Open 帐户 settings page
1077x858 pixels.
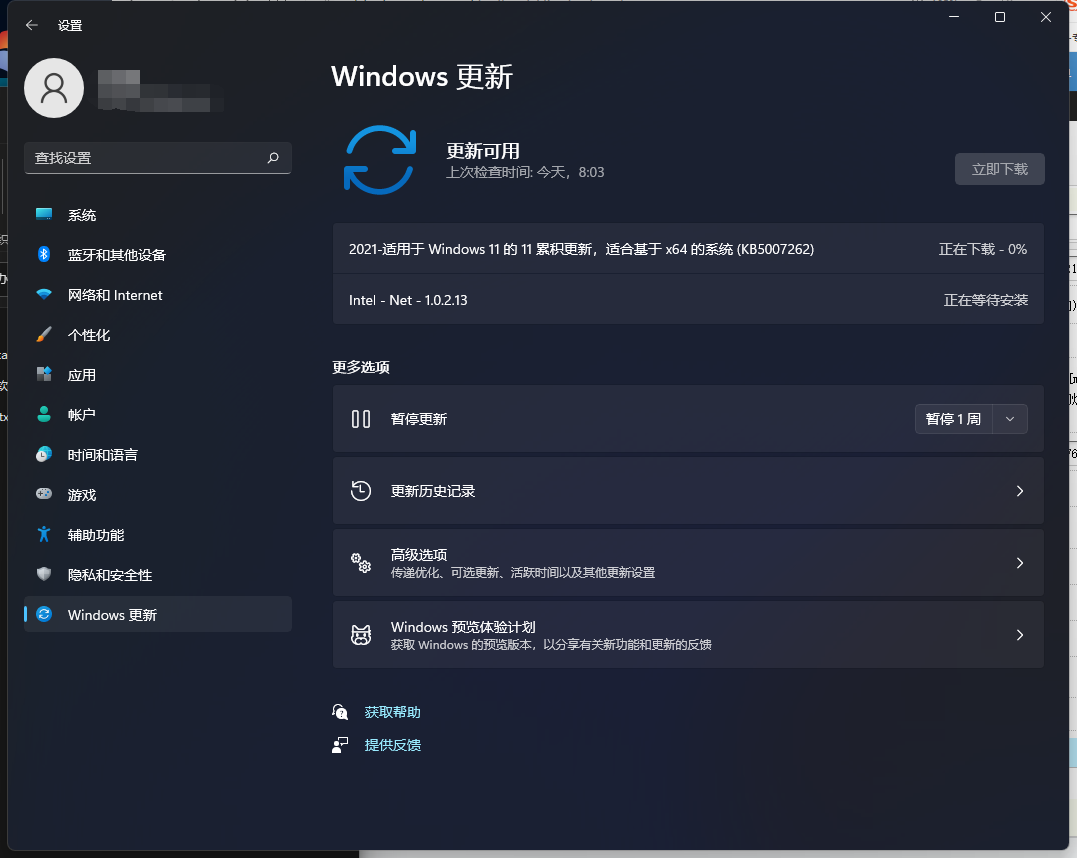click(158, 414)
